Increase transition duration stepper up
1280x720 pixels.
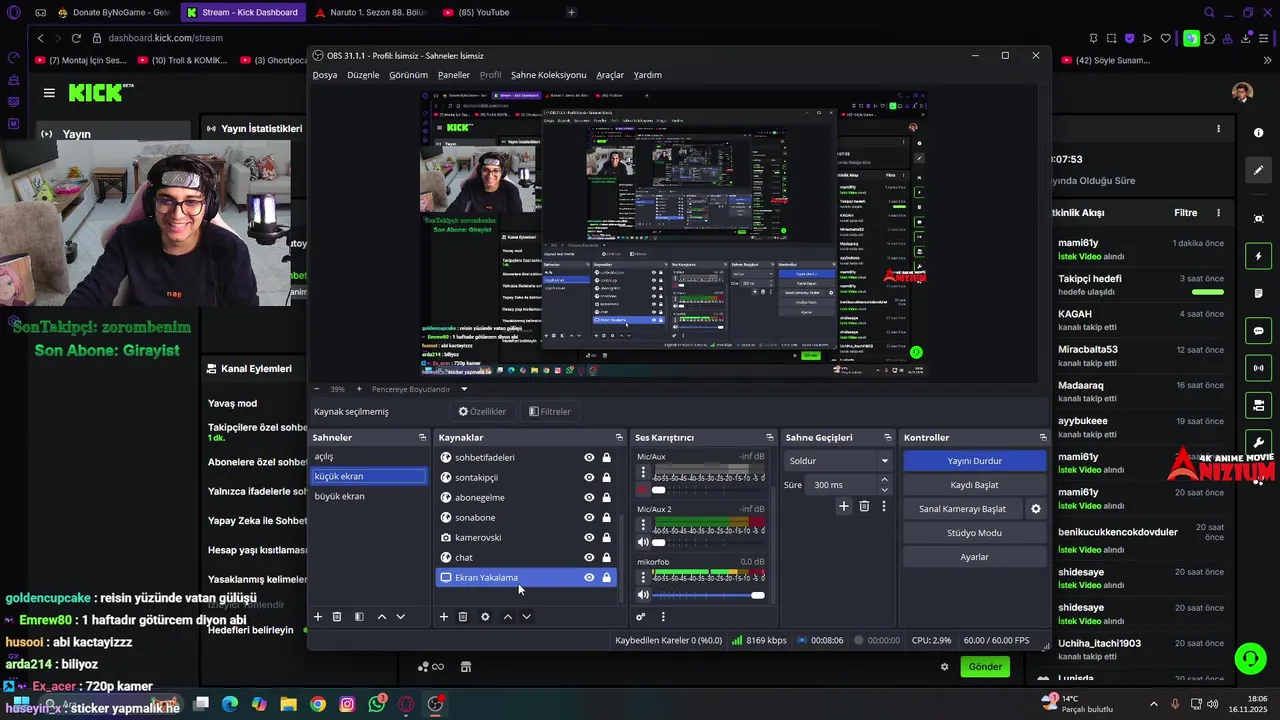coord(884,480)
